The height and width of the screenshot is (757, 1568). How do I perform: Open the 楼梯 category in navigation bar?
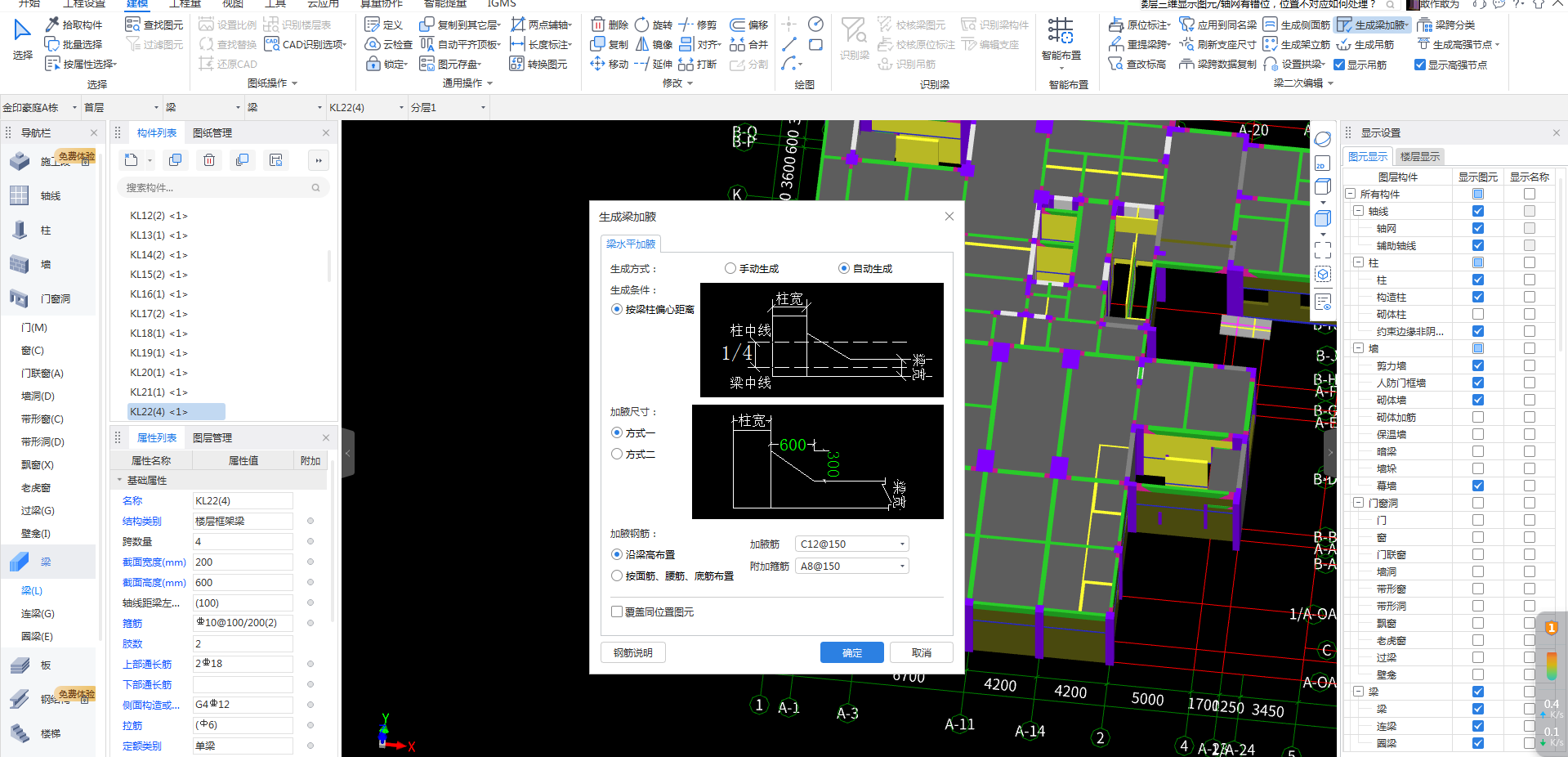49,733
